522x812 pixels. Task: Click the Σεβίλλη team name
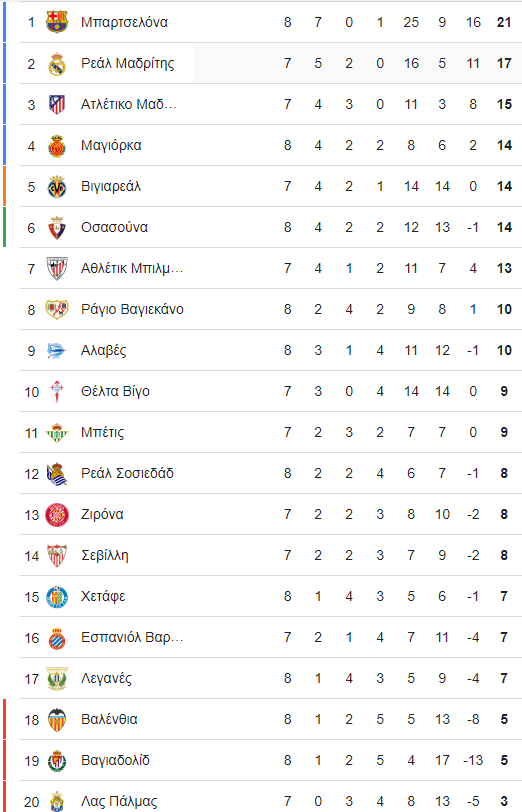click(105, 556)
